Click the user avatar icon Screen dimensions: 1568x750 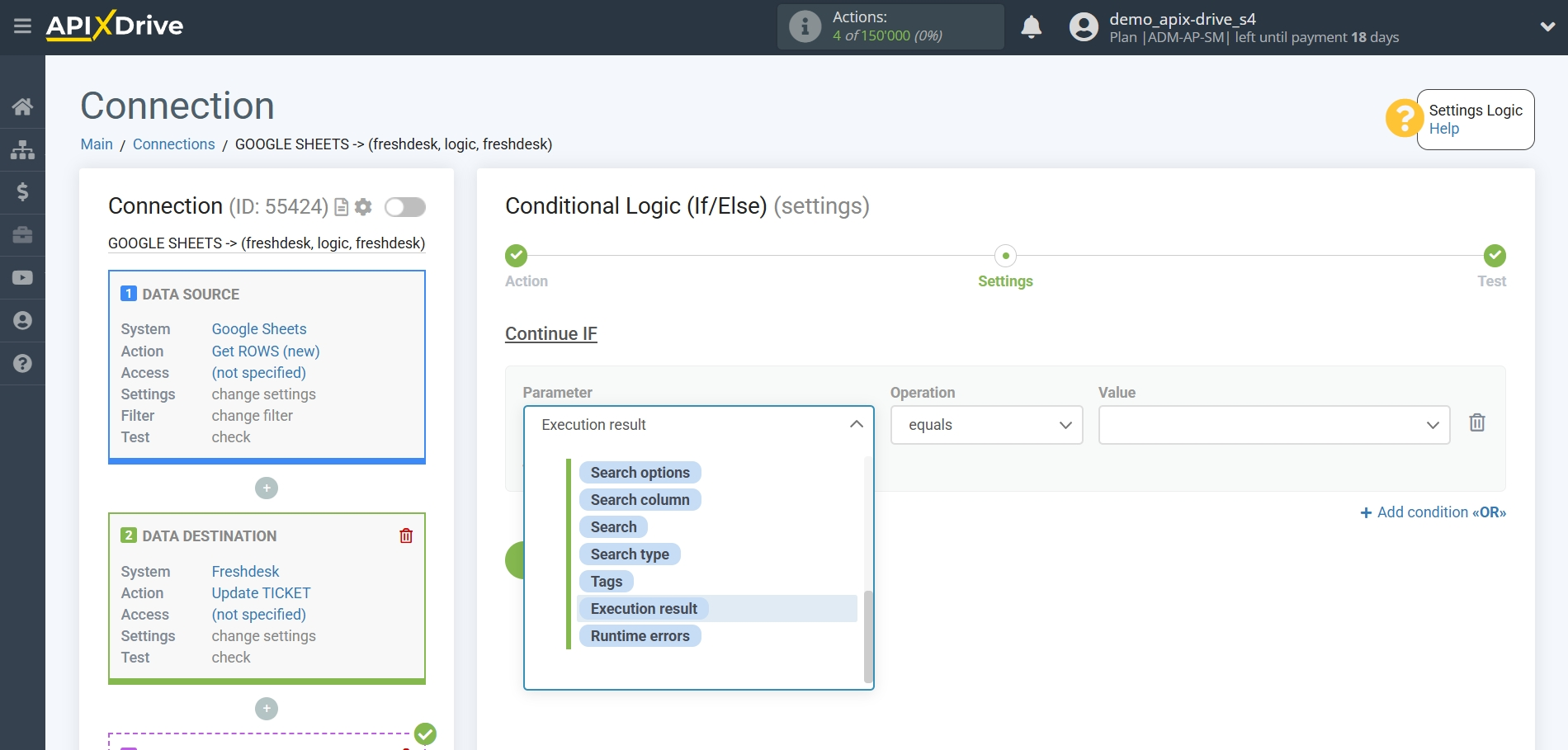(x=1084, y=27)
